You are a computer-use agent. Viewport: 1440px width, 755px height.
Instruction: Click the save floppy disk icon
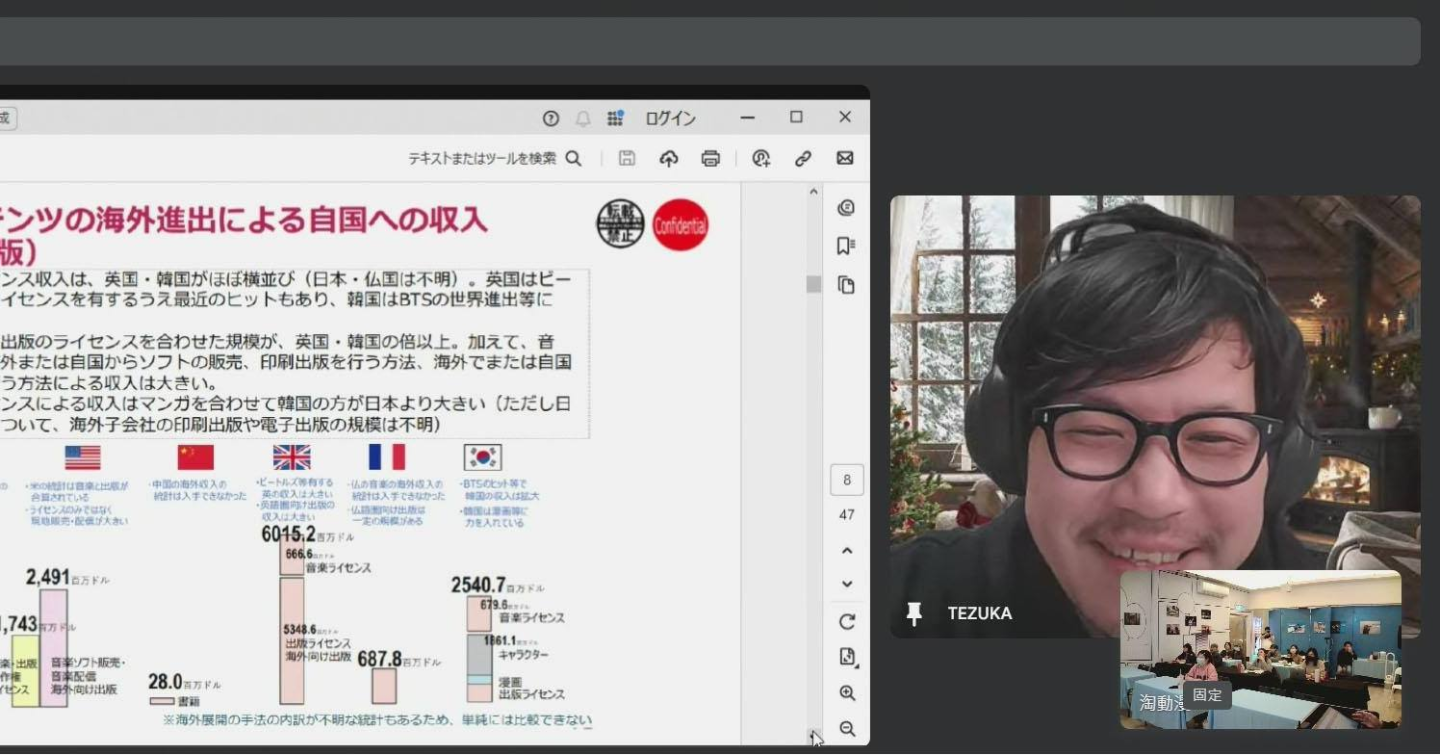627,158
